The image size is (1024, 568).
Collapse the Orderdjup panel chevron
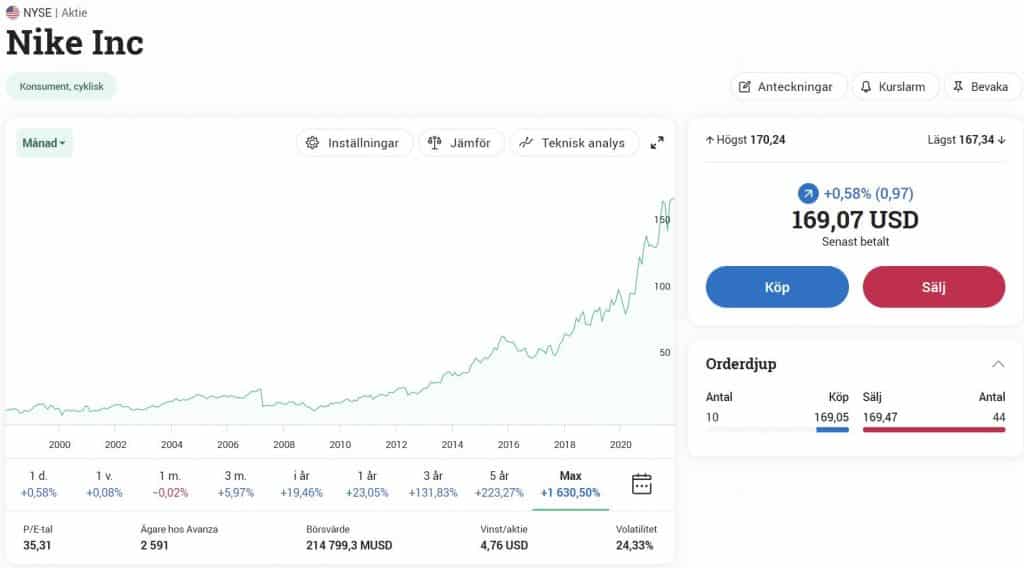coord(998,364)
